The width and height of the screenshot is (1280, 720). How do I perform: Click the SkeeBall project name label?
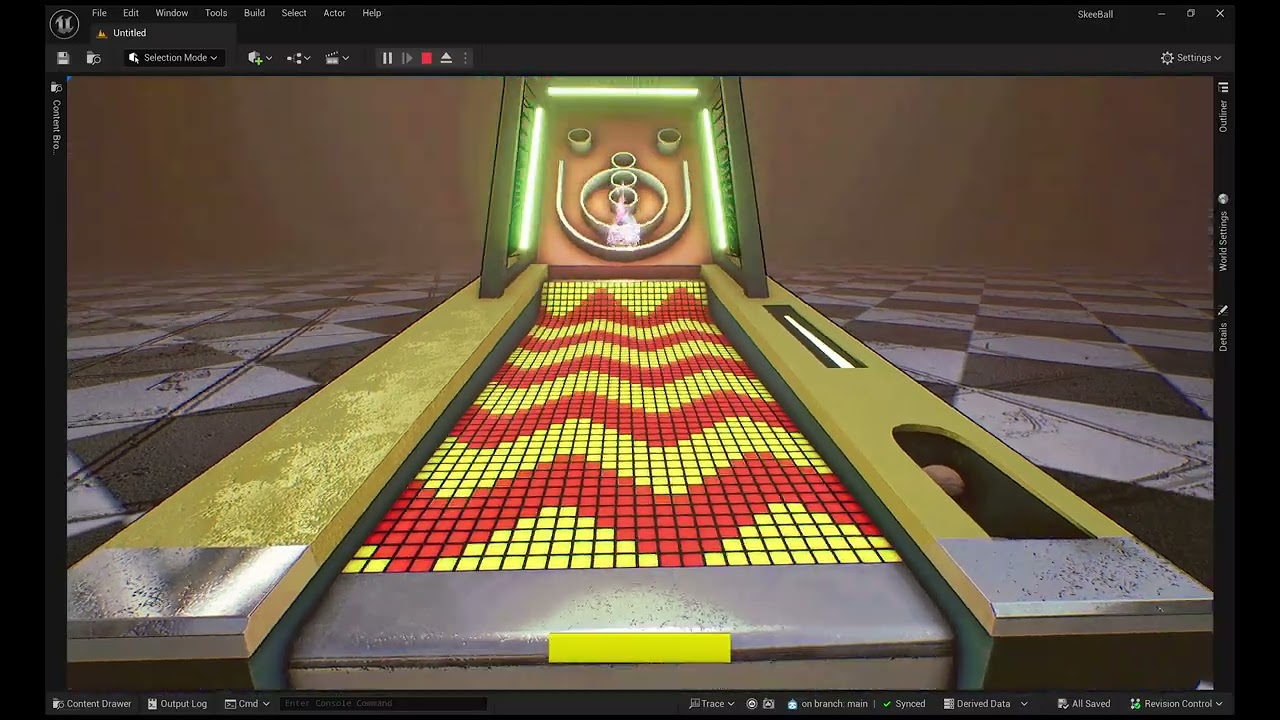tap(1095, 14)
